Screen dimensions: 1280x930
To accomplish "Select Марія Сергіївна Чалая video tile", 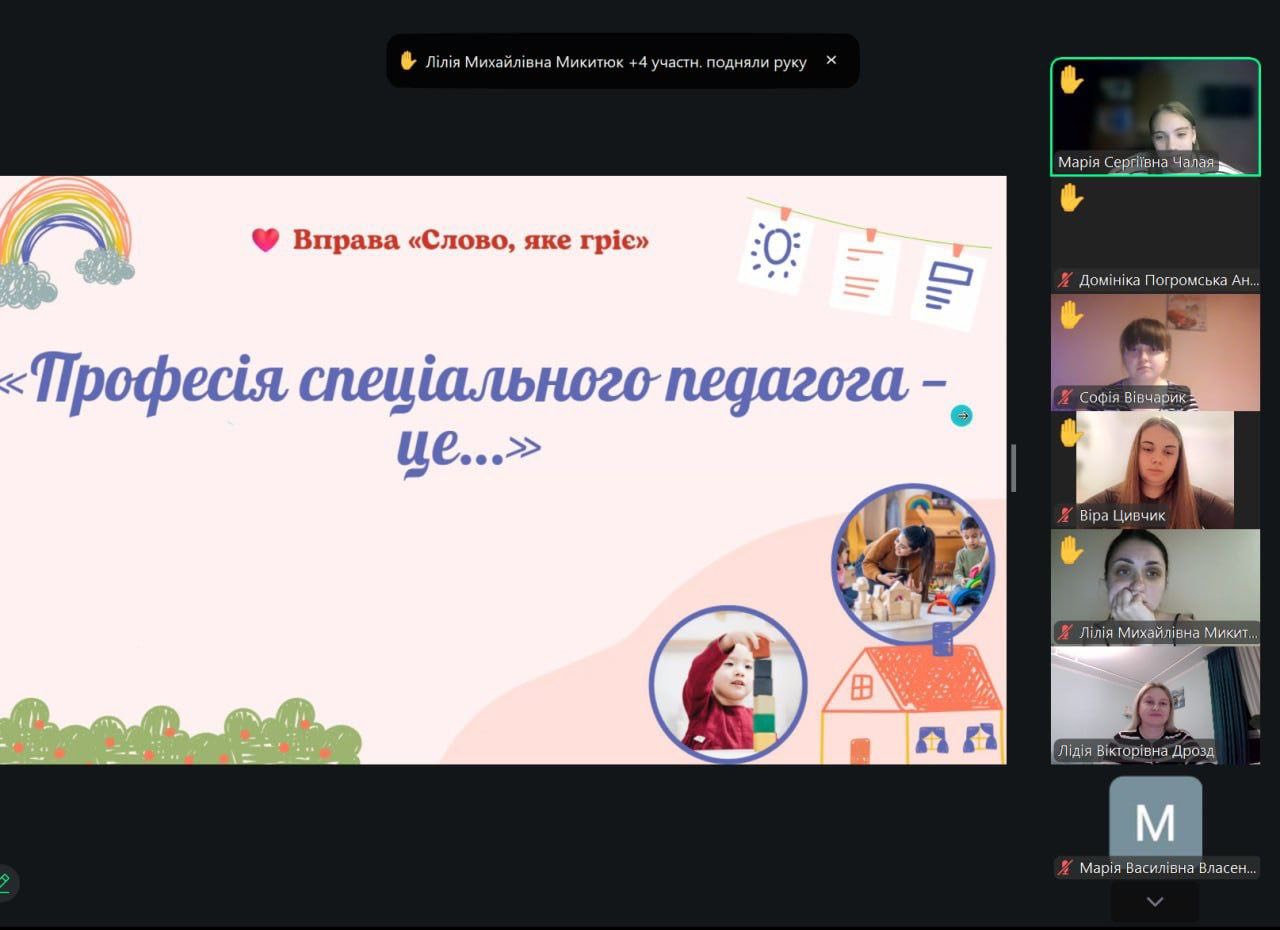I will coord(1155,117).
